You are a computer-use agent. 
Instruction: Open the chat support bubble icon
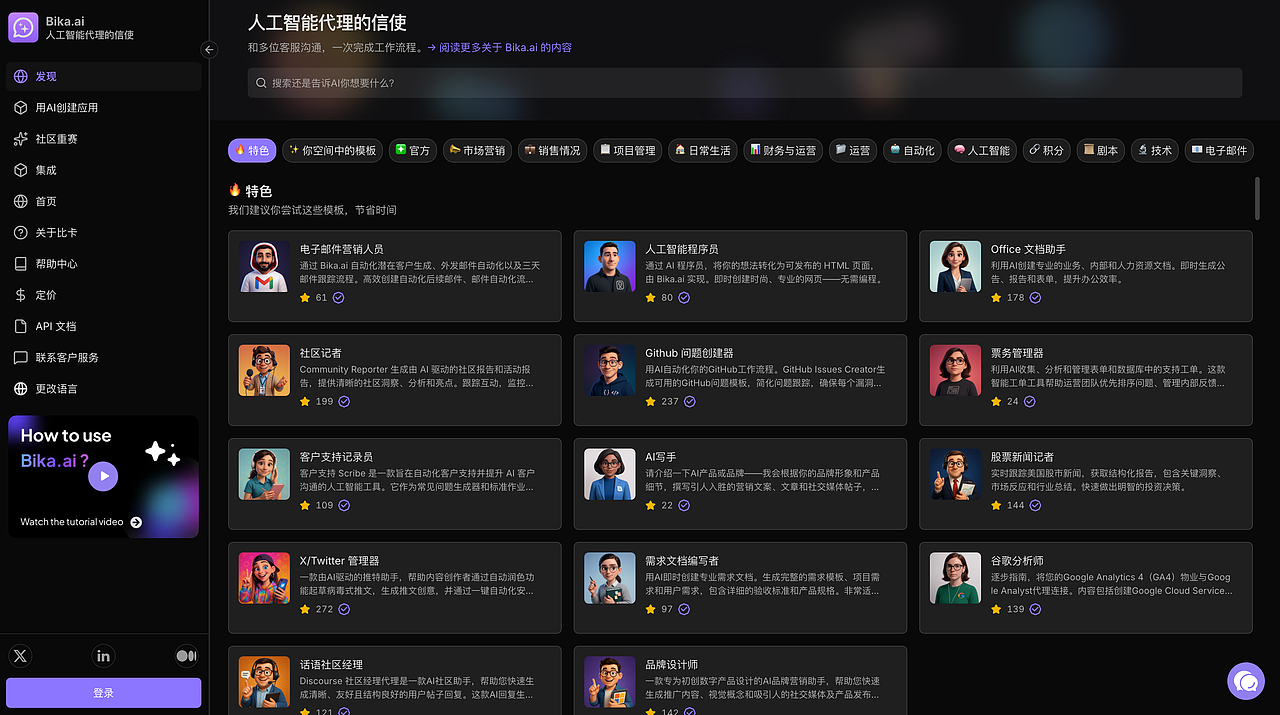coord(1246,682)
